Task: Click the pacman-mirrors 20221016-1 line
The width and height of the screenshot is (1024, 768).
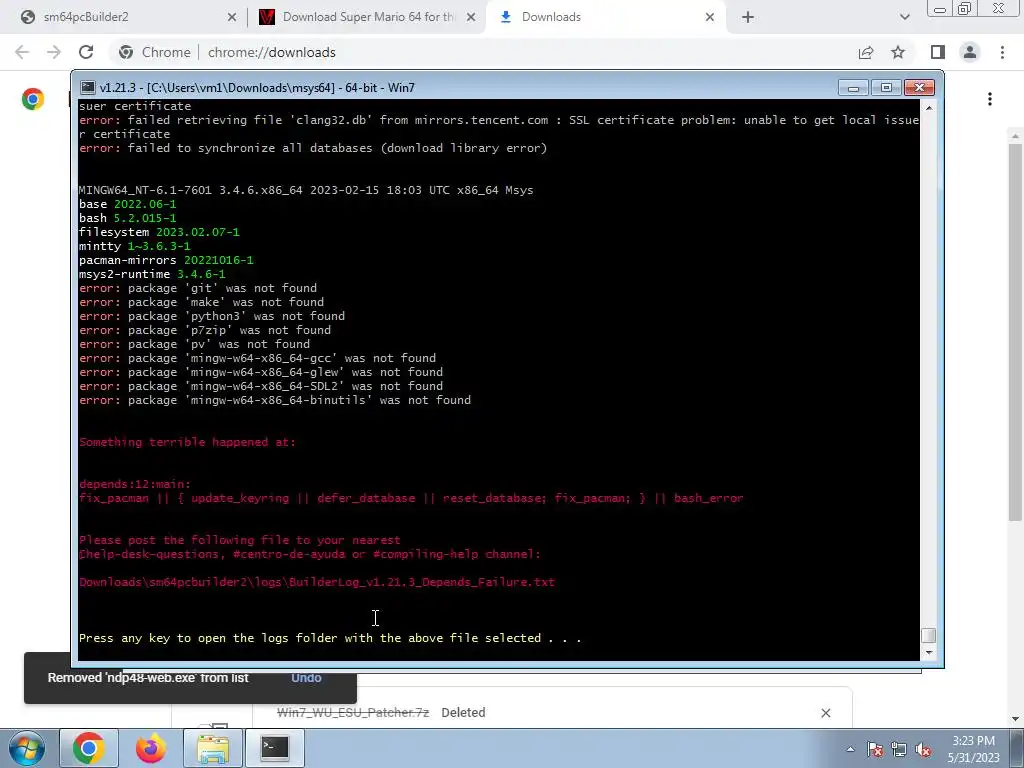Action: click(166, 260)
